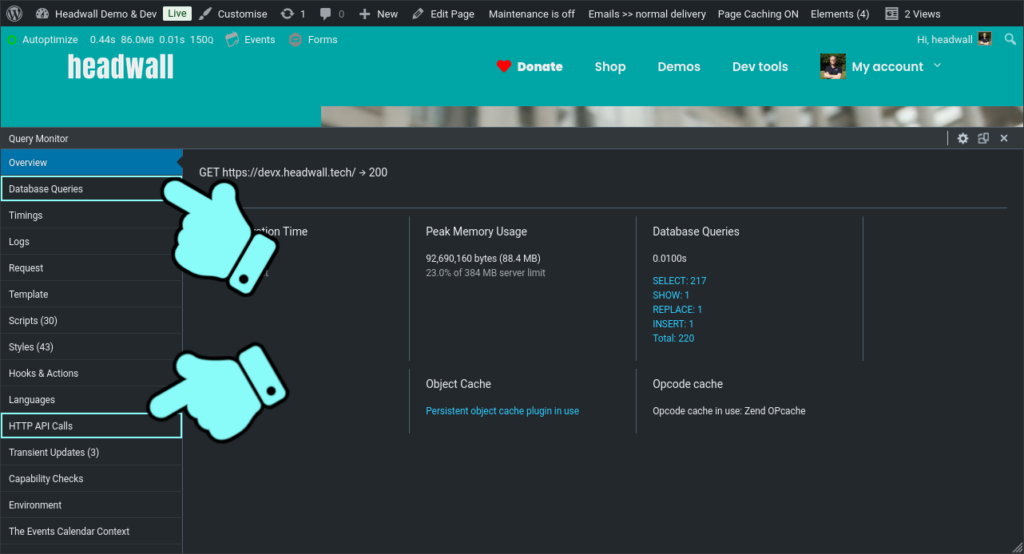The height and width of the screenshot is (554, 1024).
Task: Open Maintenance is off menu
Action: pyautogui.click(x=532, y=14)
